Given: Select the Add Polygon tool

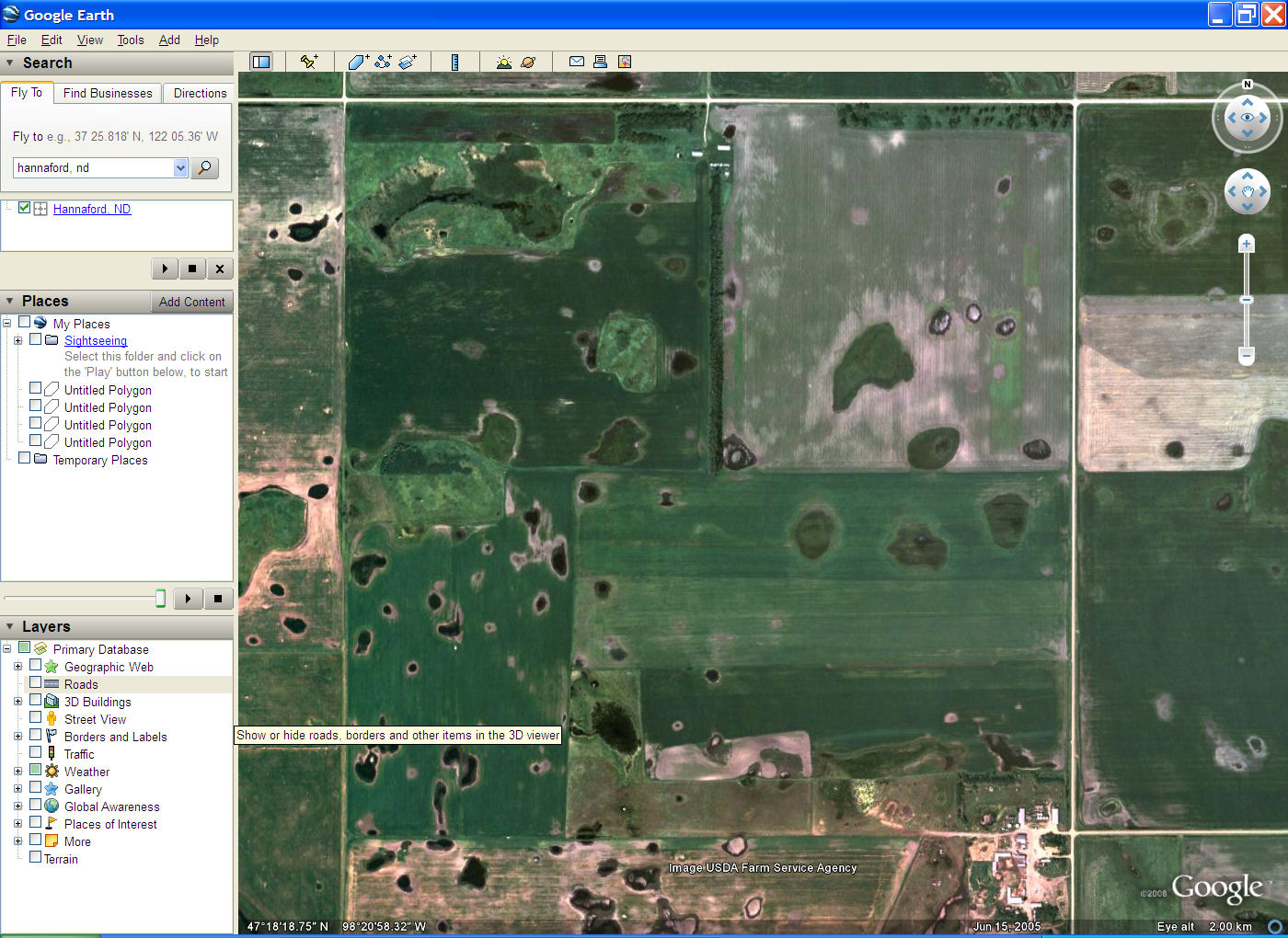Looking at the screenshot, I should tap(358, 62).
